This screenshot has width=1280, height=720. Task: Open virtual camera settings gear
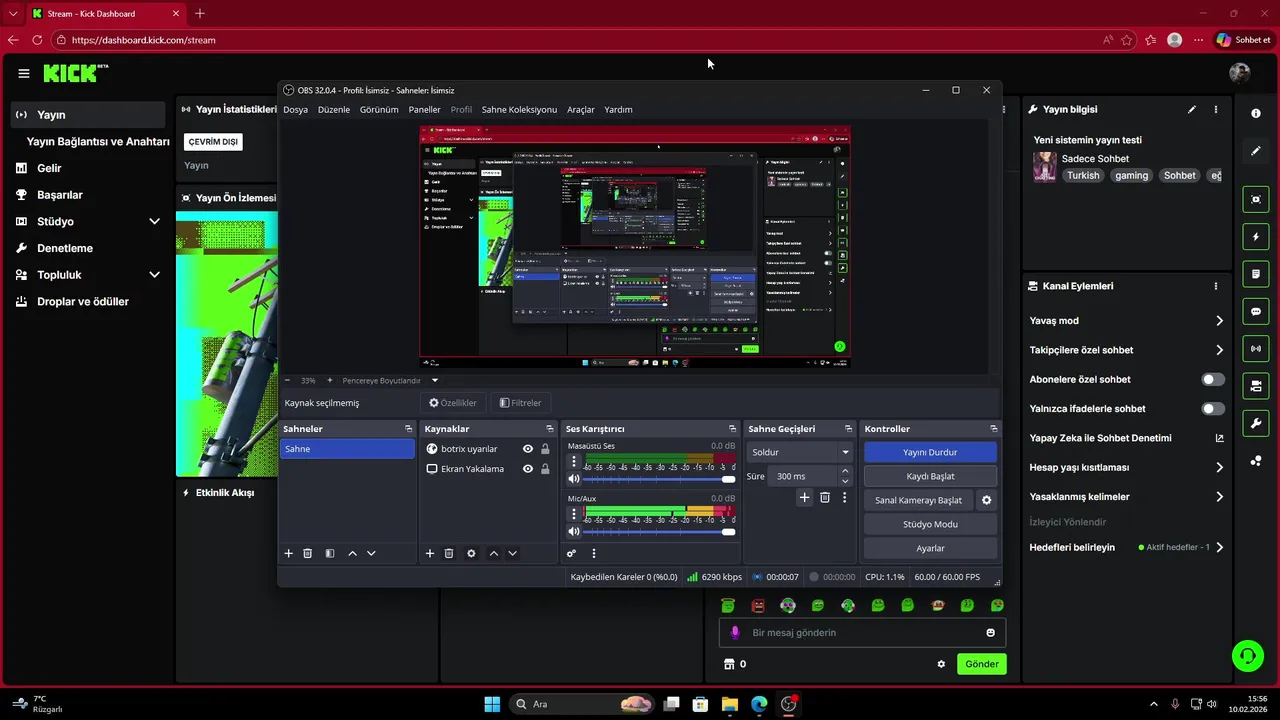[986, 500]
